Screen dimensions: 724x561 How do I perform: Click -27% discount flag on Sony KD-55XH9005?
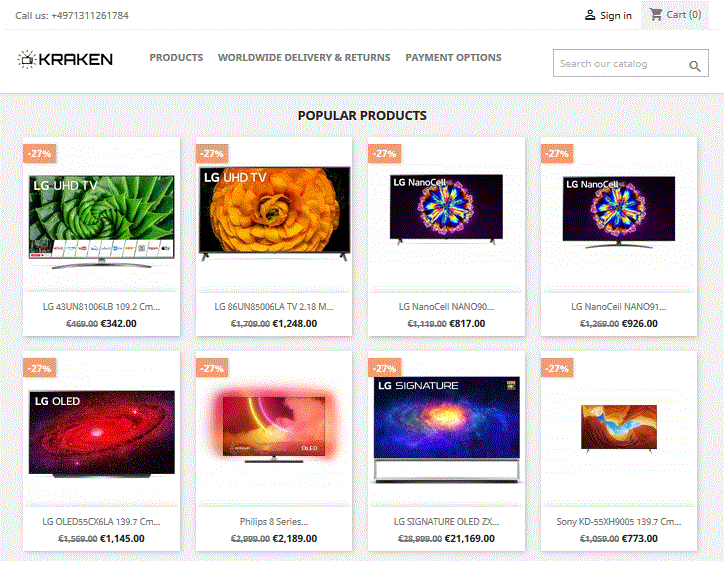[557, 368]
